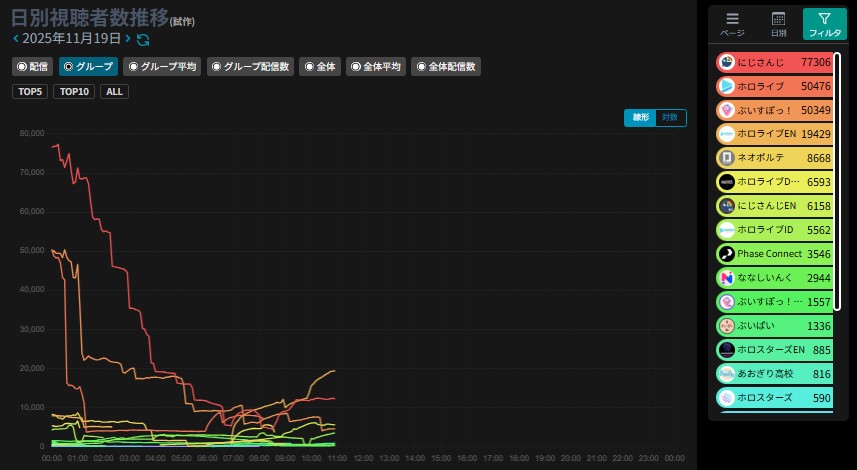The height and width of the screenshot is (470, 857).
Task: Click the にじさんじEN group logo
Action: 726,206
